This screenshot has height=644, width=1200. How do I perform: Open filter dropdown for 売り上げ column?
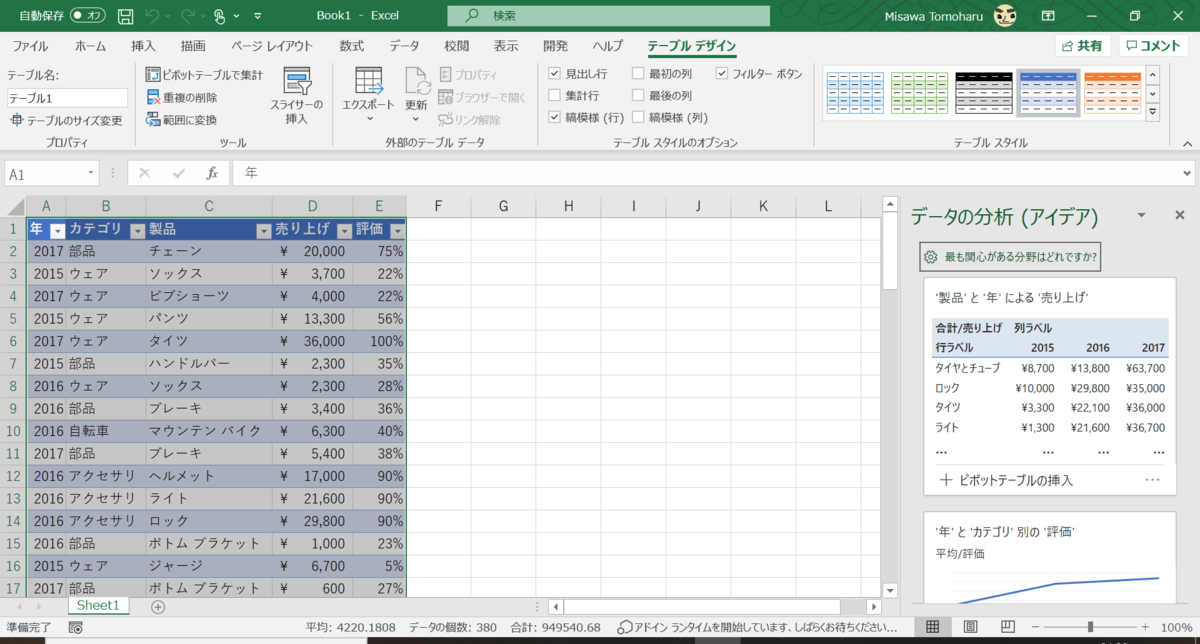344,230
